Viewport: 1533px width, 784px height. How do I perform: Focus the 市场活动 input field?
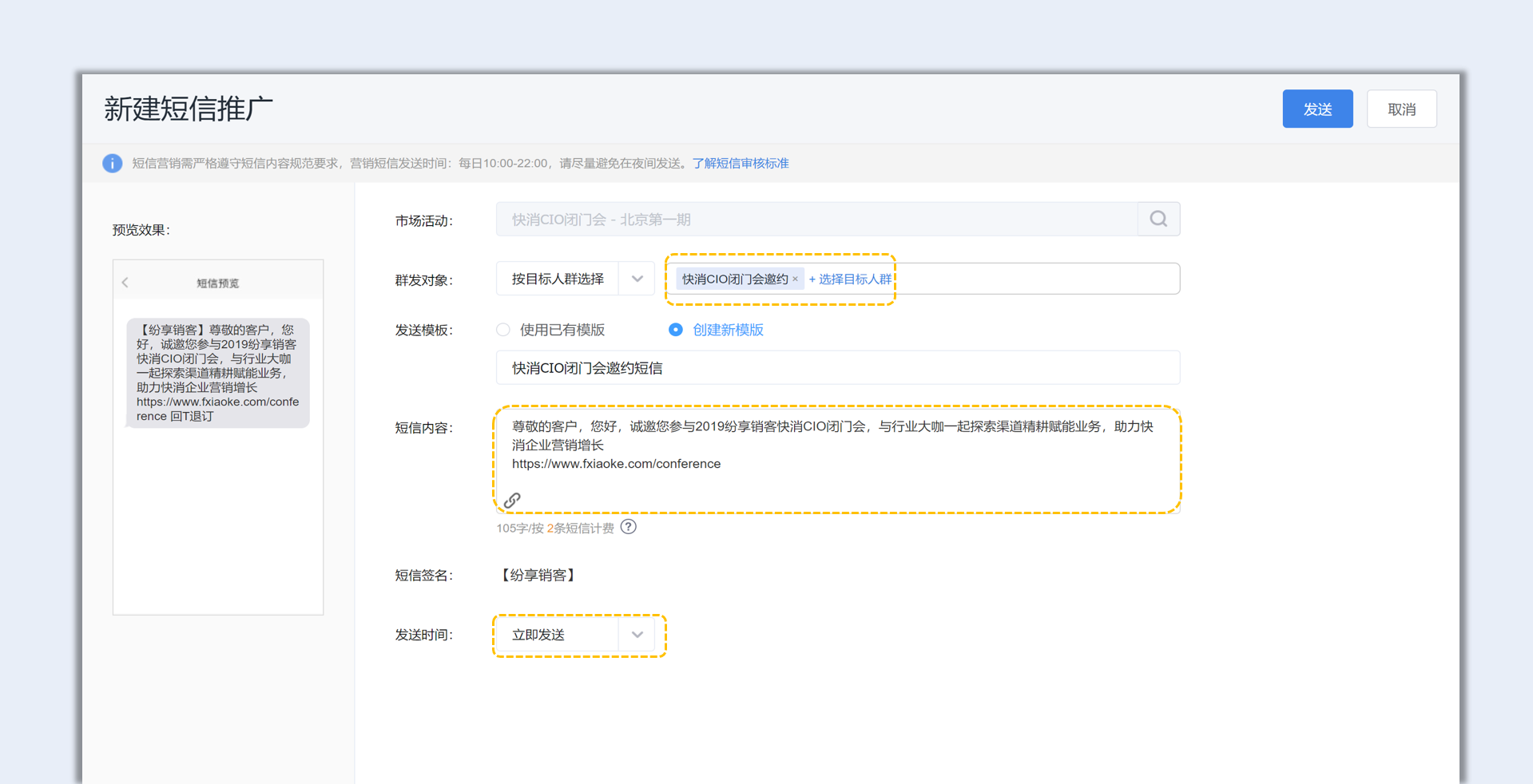[816, 219]
